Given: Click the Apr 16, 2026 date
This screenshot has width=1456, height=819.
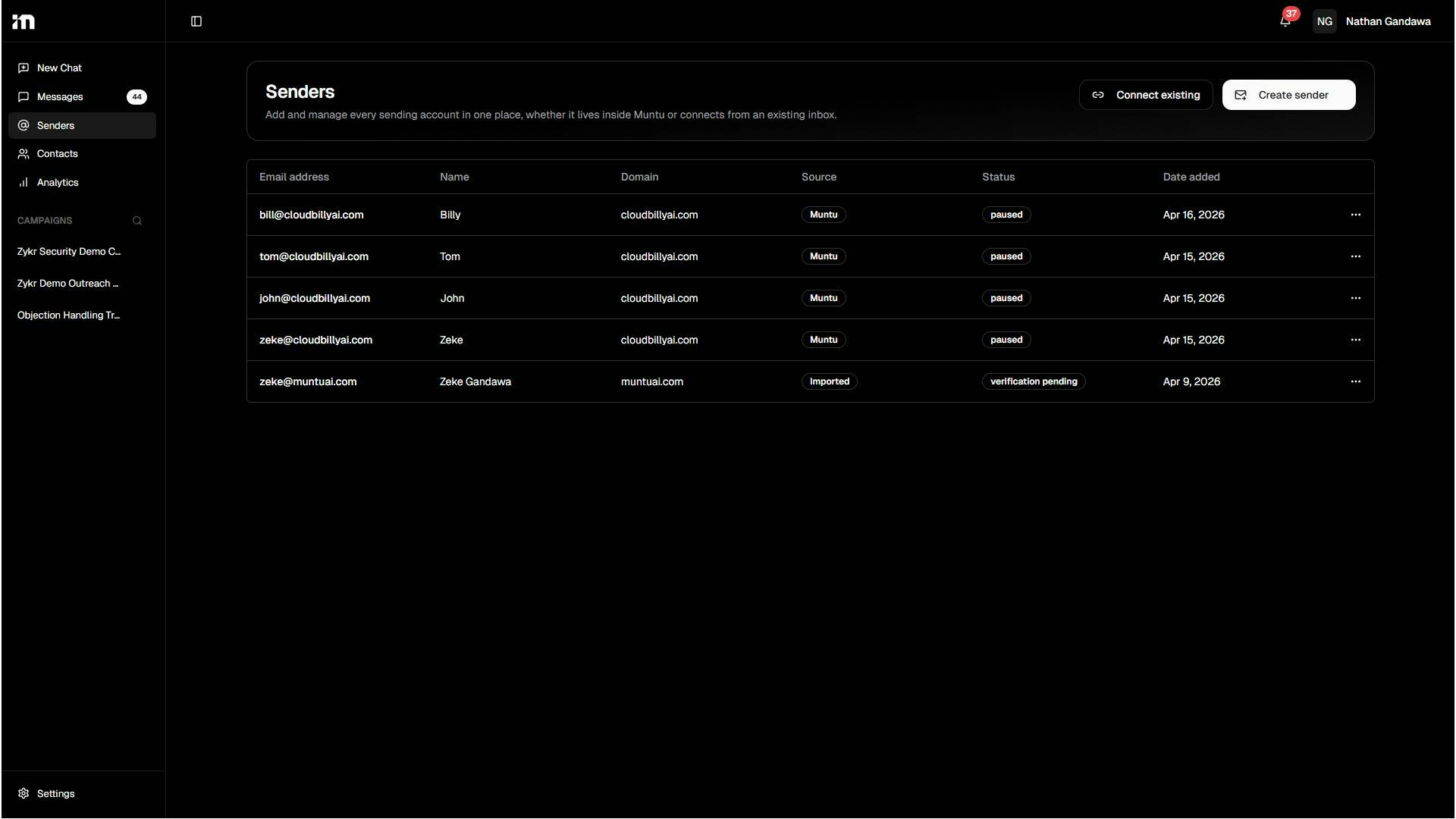Looking at the screenshot, I should point(1194,215).
